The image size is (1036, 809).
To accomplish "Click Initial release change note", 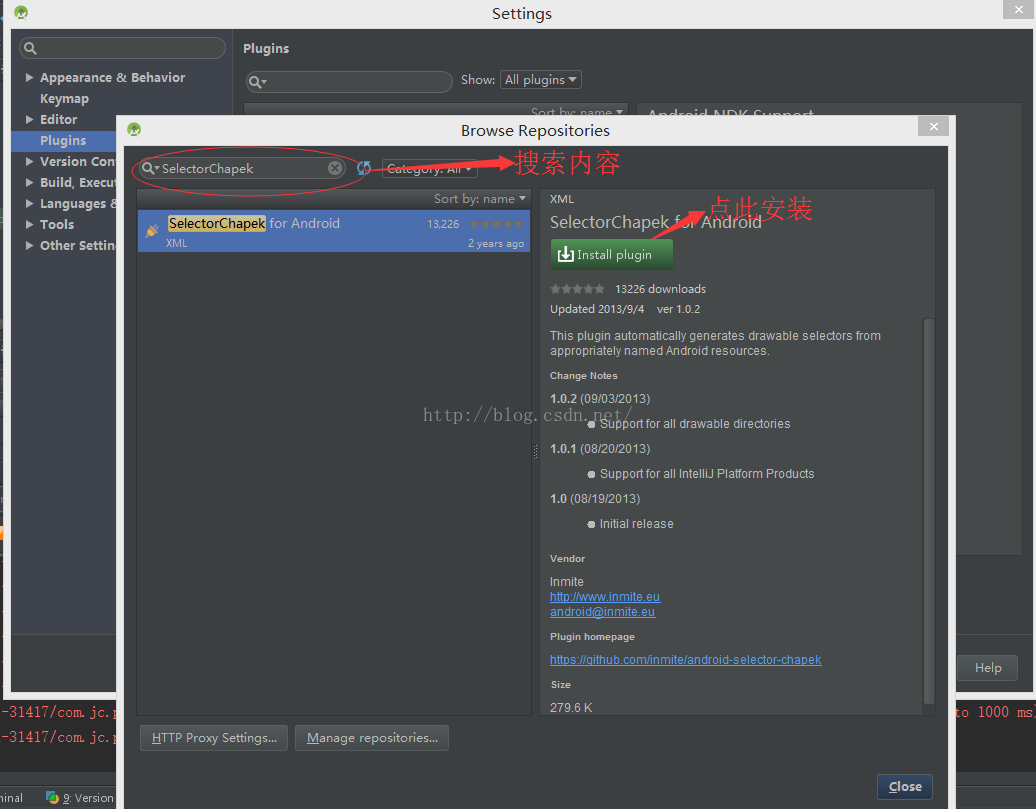I will tap(636, 523).
